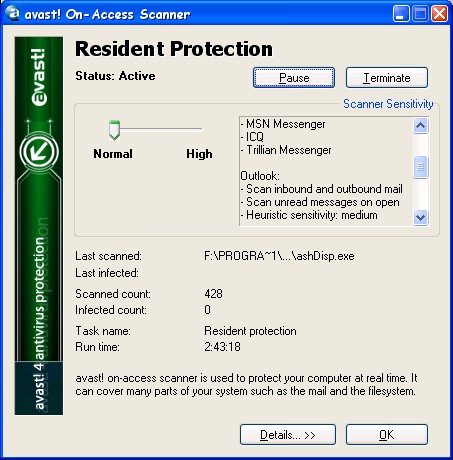Click the last scanned path ashDisp.exe
This screenshot has width=453, height=460.
tap(279, 256)
